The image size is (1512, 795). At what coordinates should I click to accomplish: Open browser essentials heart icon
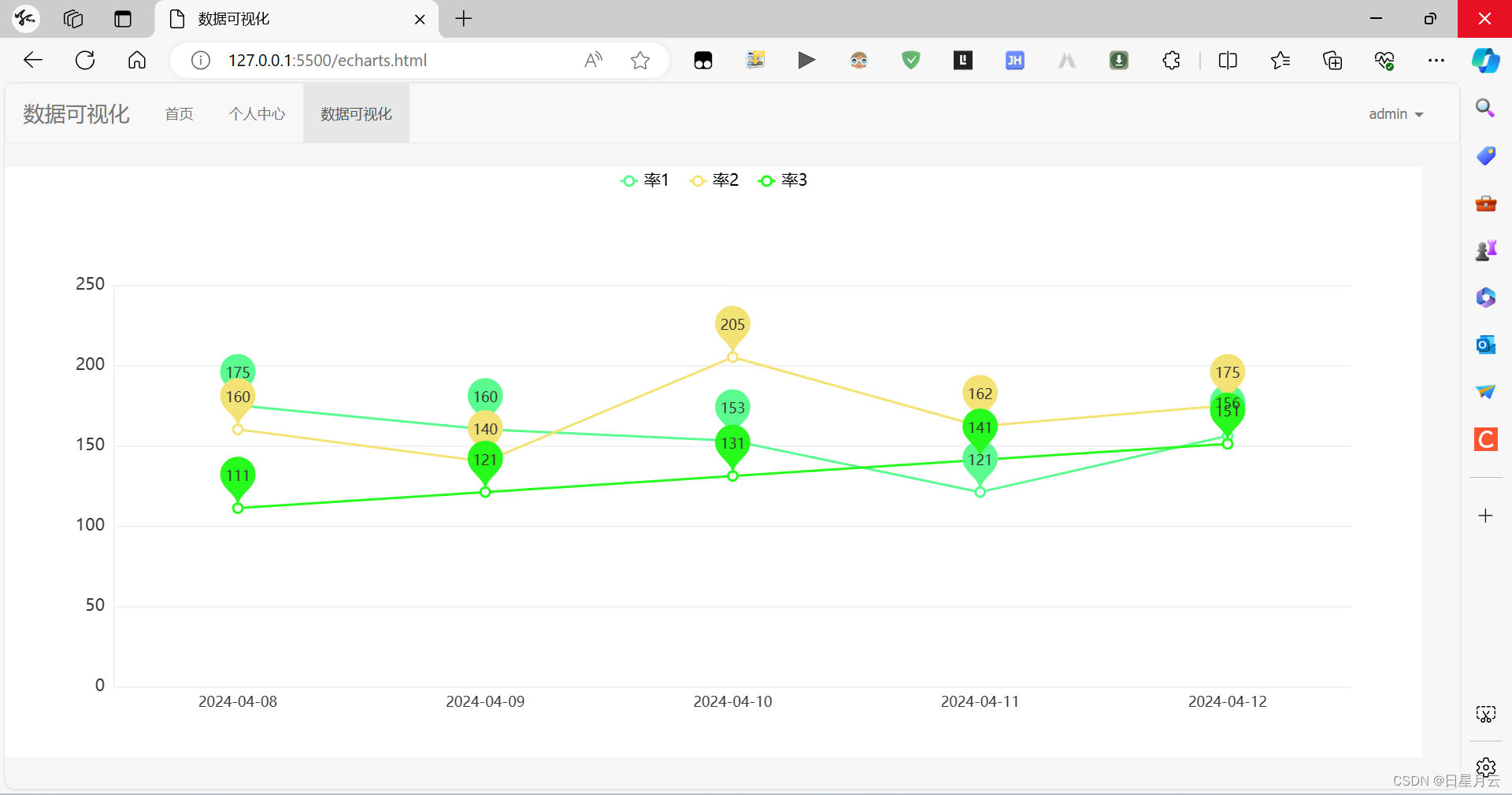point(1384,60)
